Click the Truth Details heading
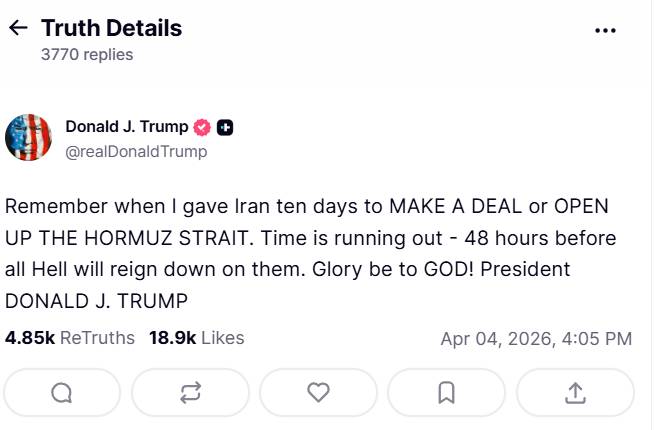Viewport: 655px width, 430px height. (x=111, y=28)
